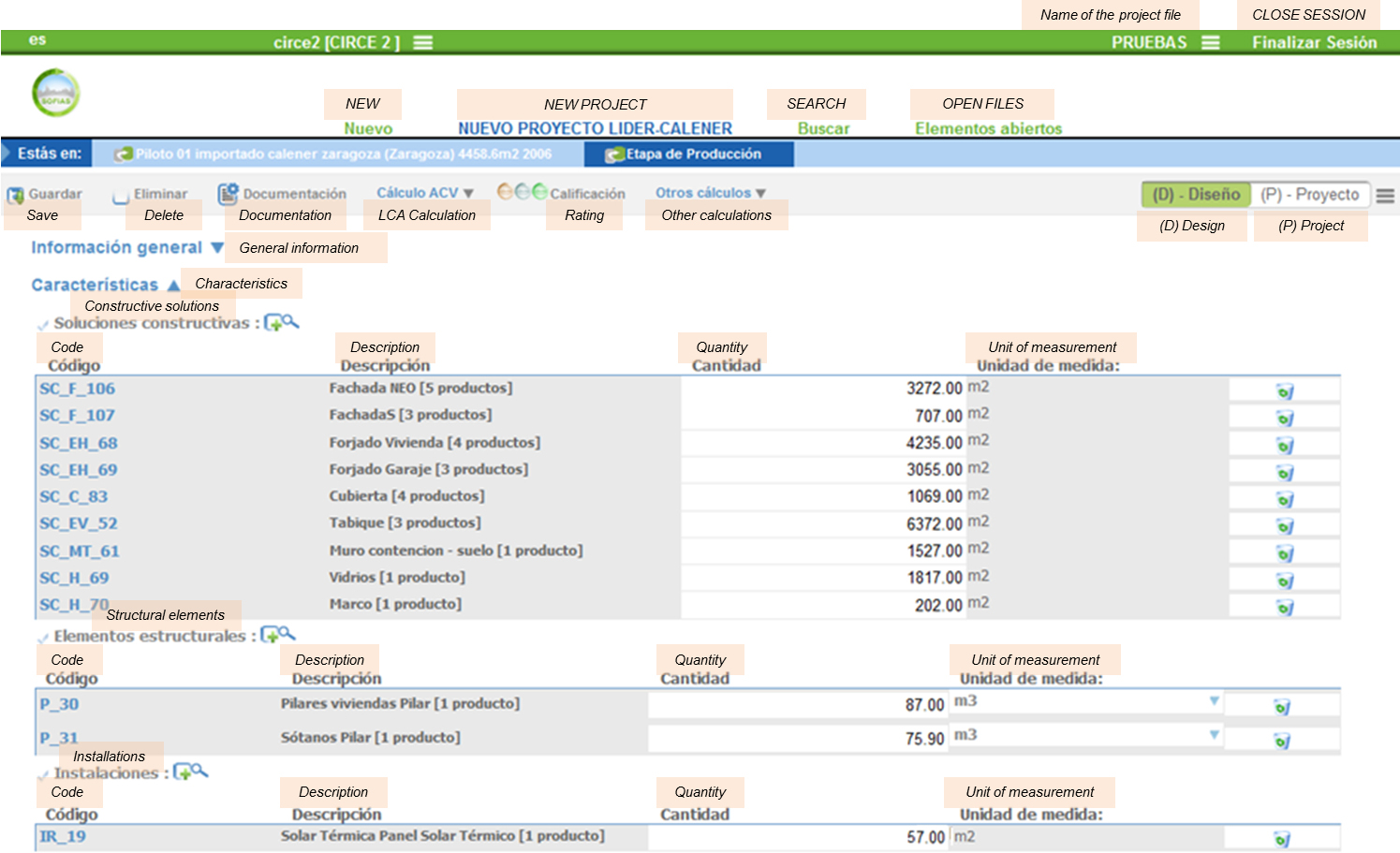Click the quantity field showing 87.00
The image size is (1400, 853).
[798, 705]
